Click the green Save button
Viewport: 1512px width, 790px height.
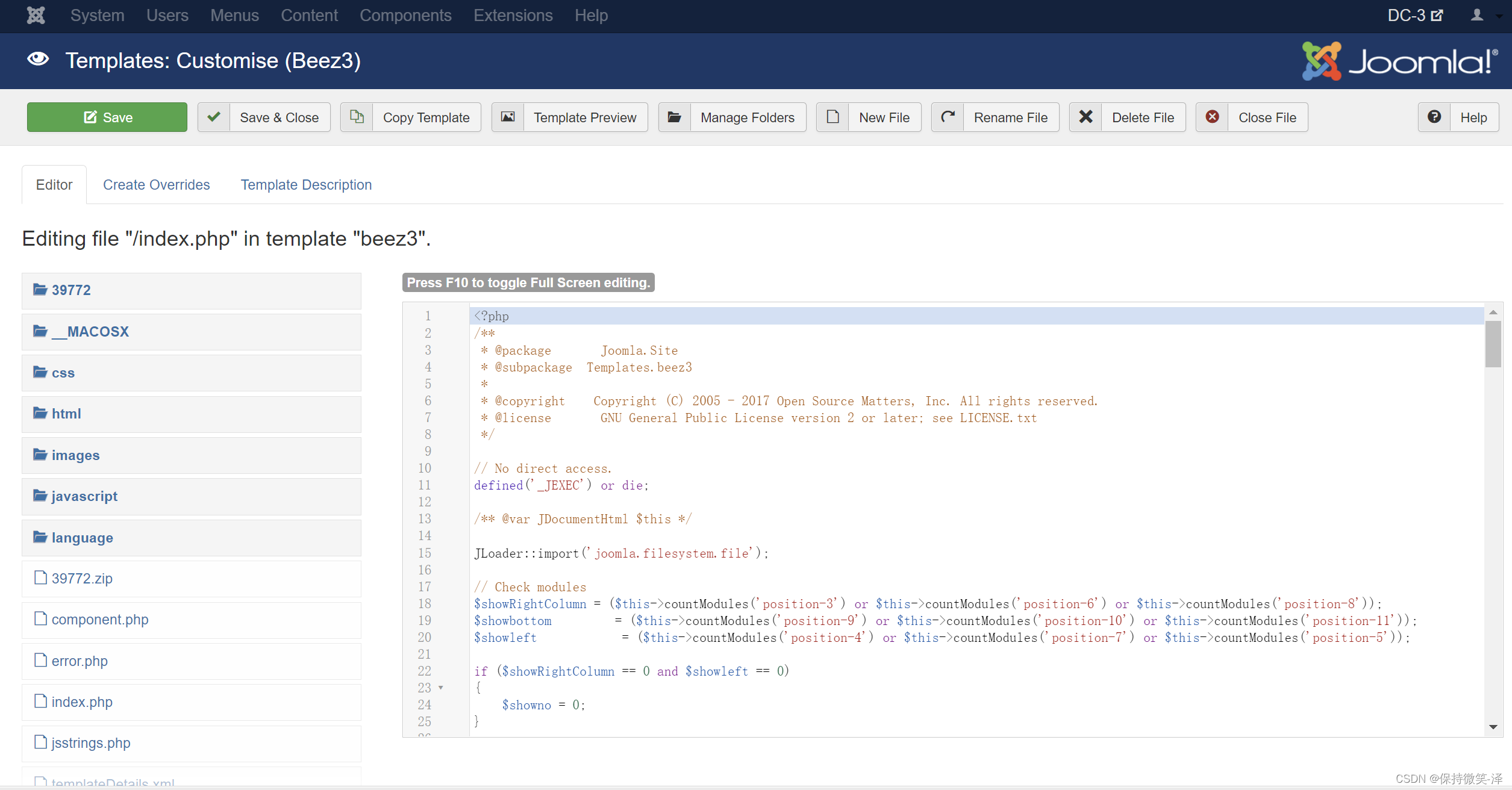pyautogui.click(x=107, y=117)
